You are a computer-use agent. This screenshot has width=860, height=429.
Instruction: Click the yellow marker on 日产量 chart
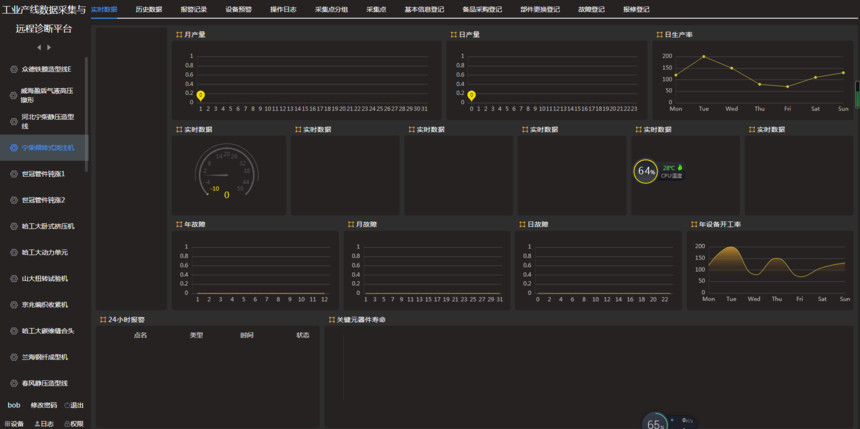(x=472, y=96)
